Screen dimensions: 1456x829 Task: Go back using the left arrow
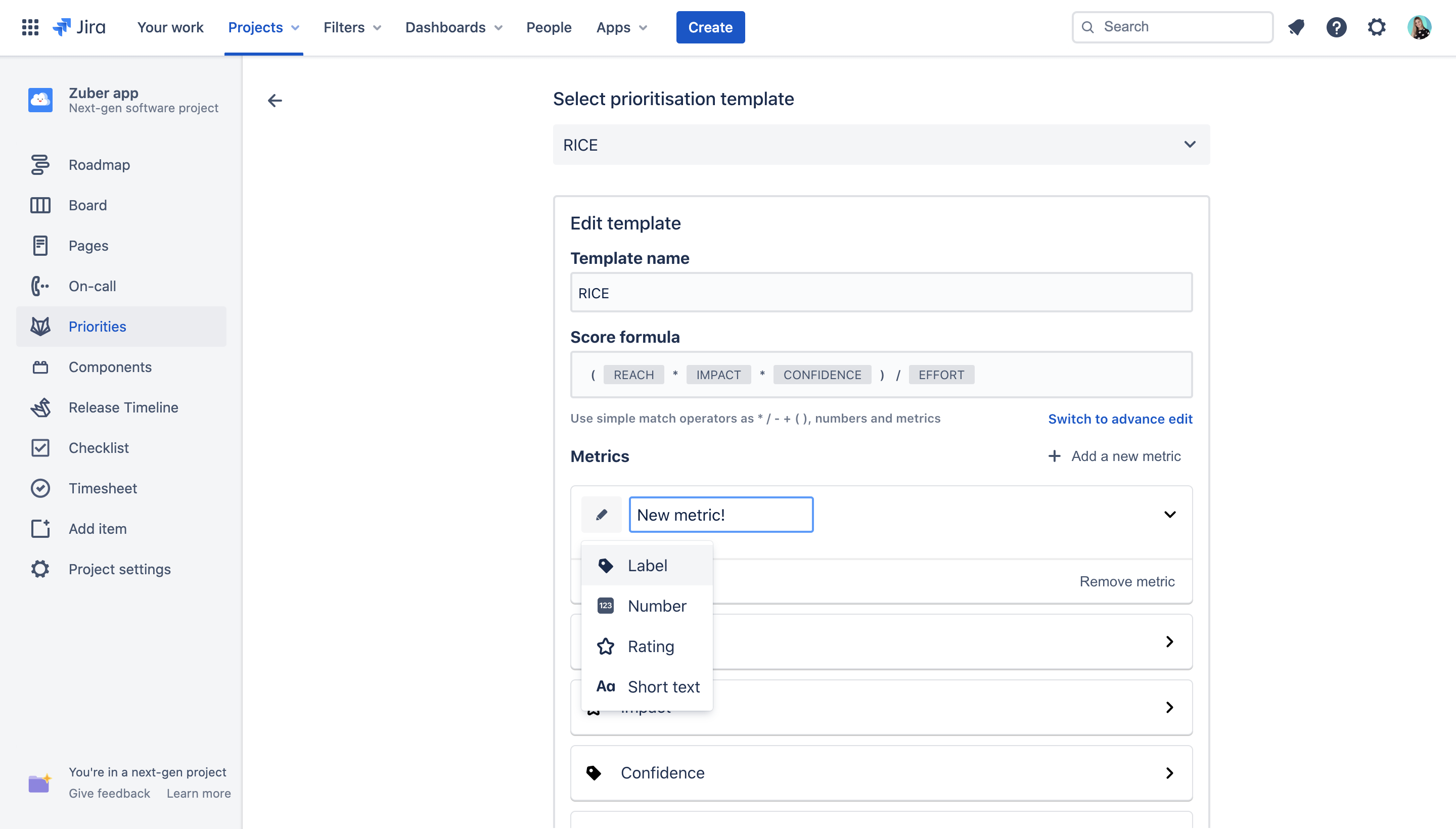275,101
